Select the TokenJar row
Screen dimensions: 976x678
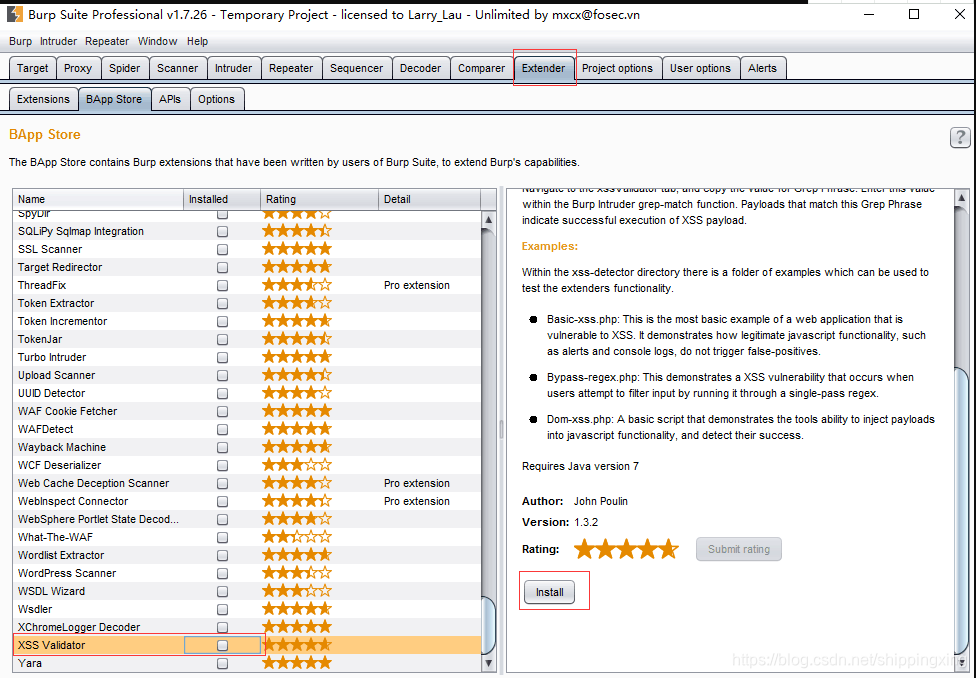point(247,339)
